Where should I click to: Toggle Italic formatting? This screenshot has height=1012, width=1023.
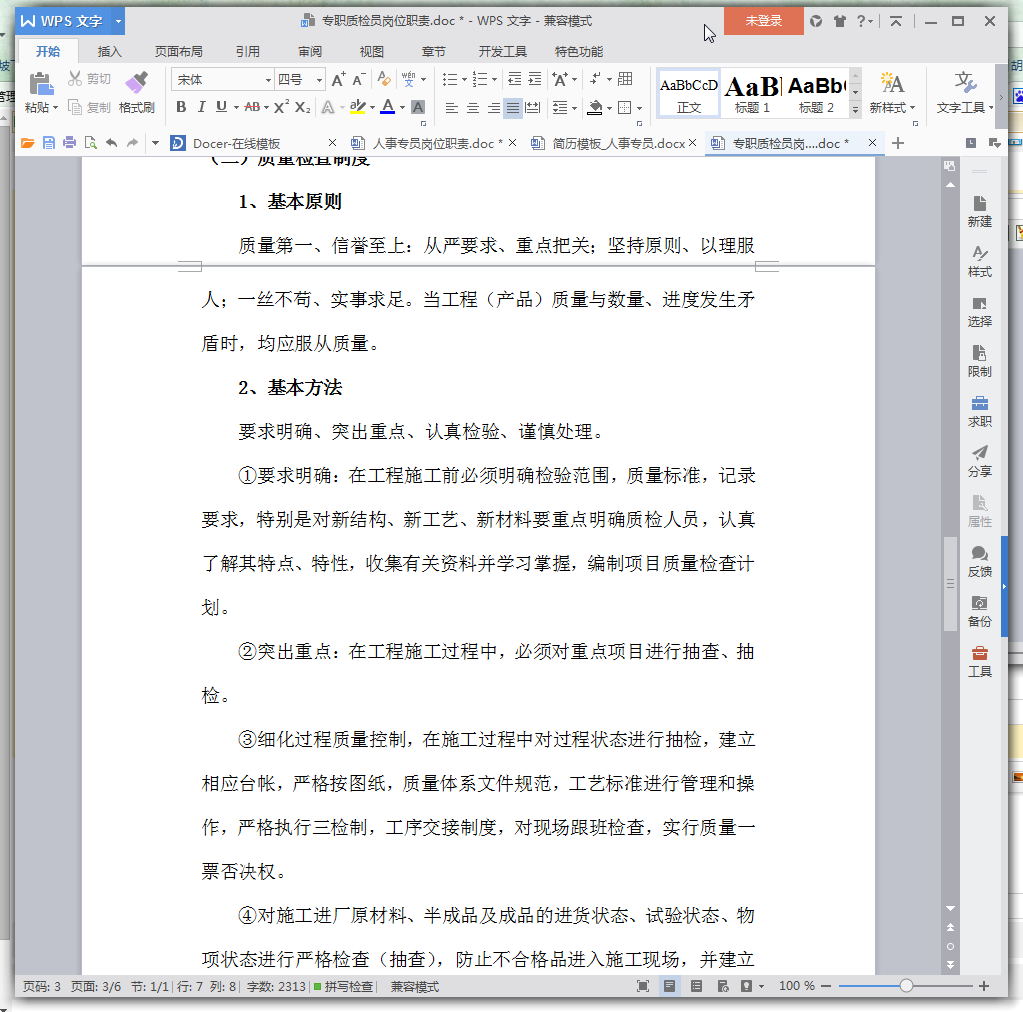[x=202, y=107]
